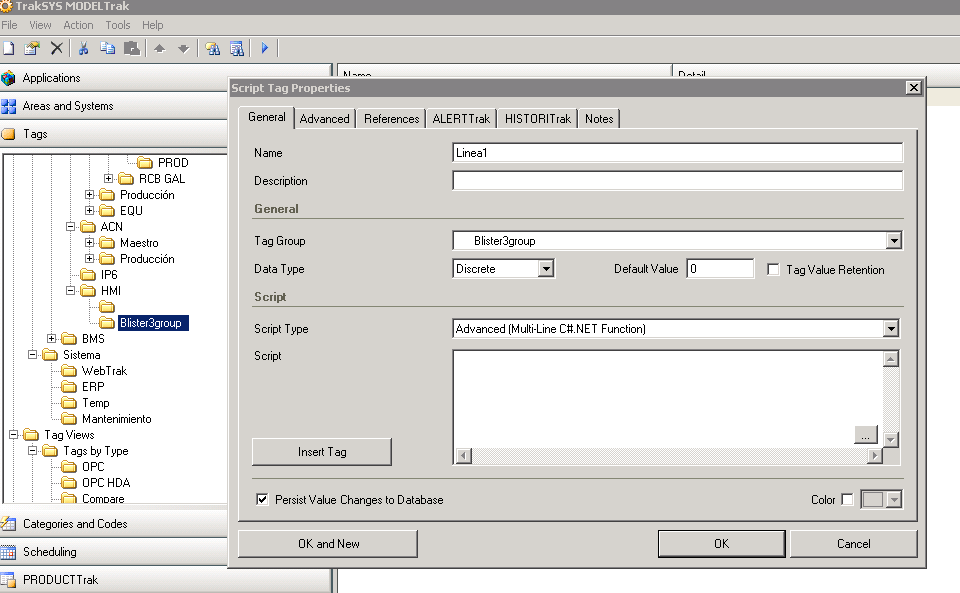Screen dimensions: 960x593
Task: Click the IP6 folder icon
Action: click(x=88, y=275)
